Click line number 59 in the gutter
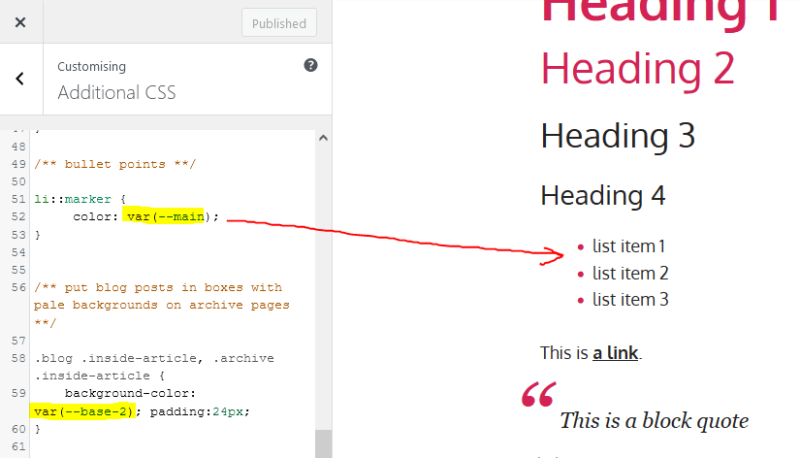Viewport: 800px width, 458px height. (17, 394)
